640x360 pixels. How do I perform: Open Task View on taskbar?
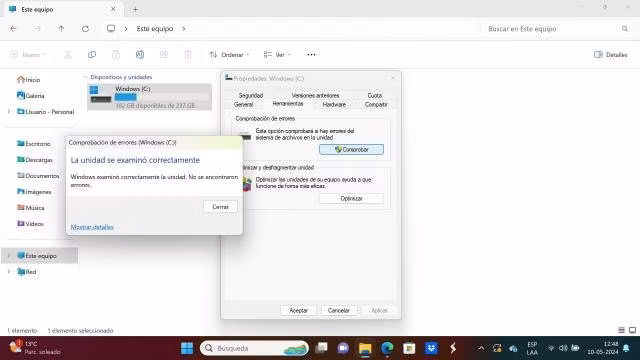pos(322,348)
